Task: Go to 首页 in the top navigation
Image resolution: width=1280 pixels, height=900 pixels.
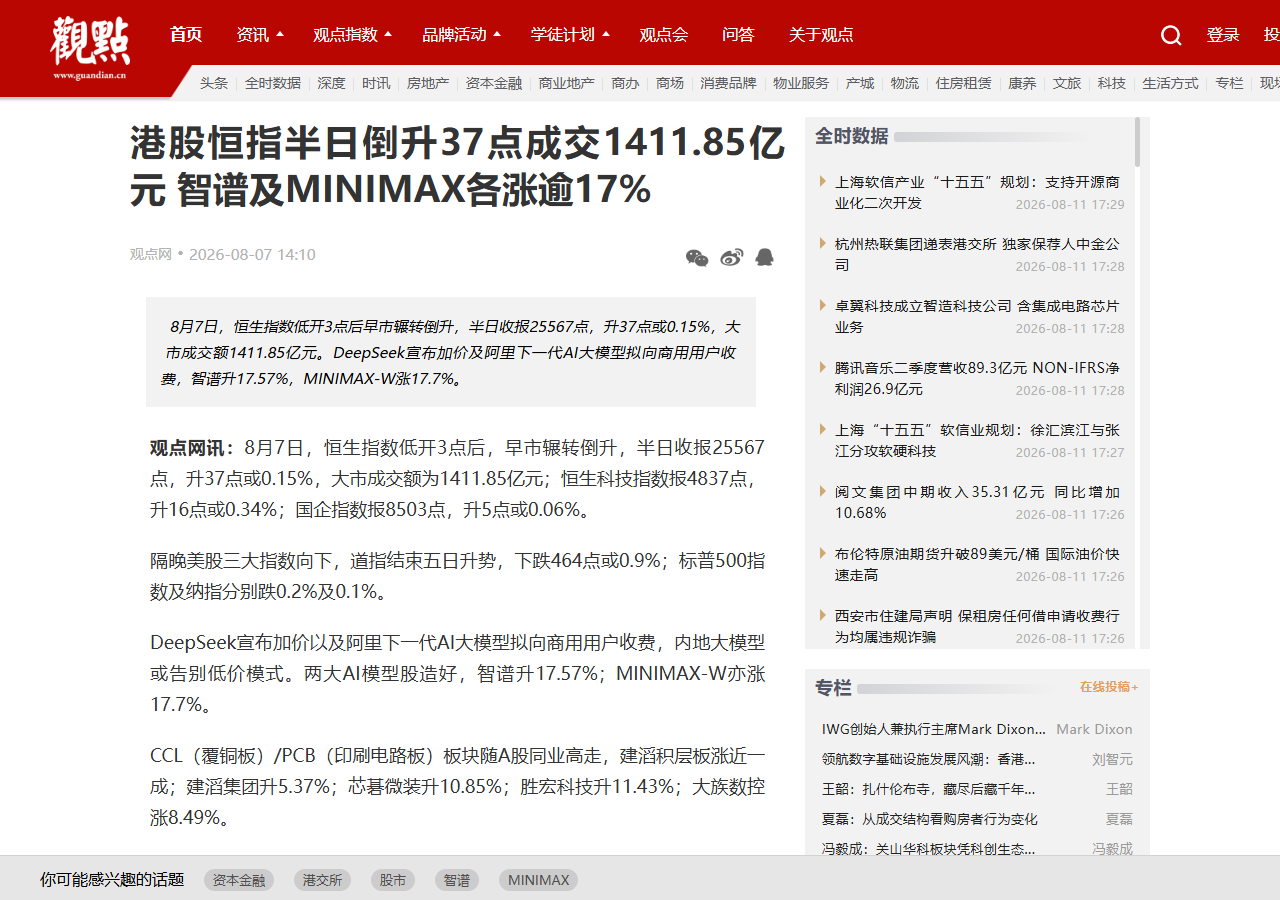Action: click(186, 35)
